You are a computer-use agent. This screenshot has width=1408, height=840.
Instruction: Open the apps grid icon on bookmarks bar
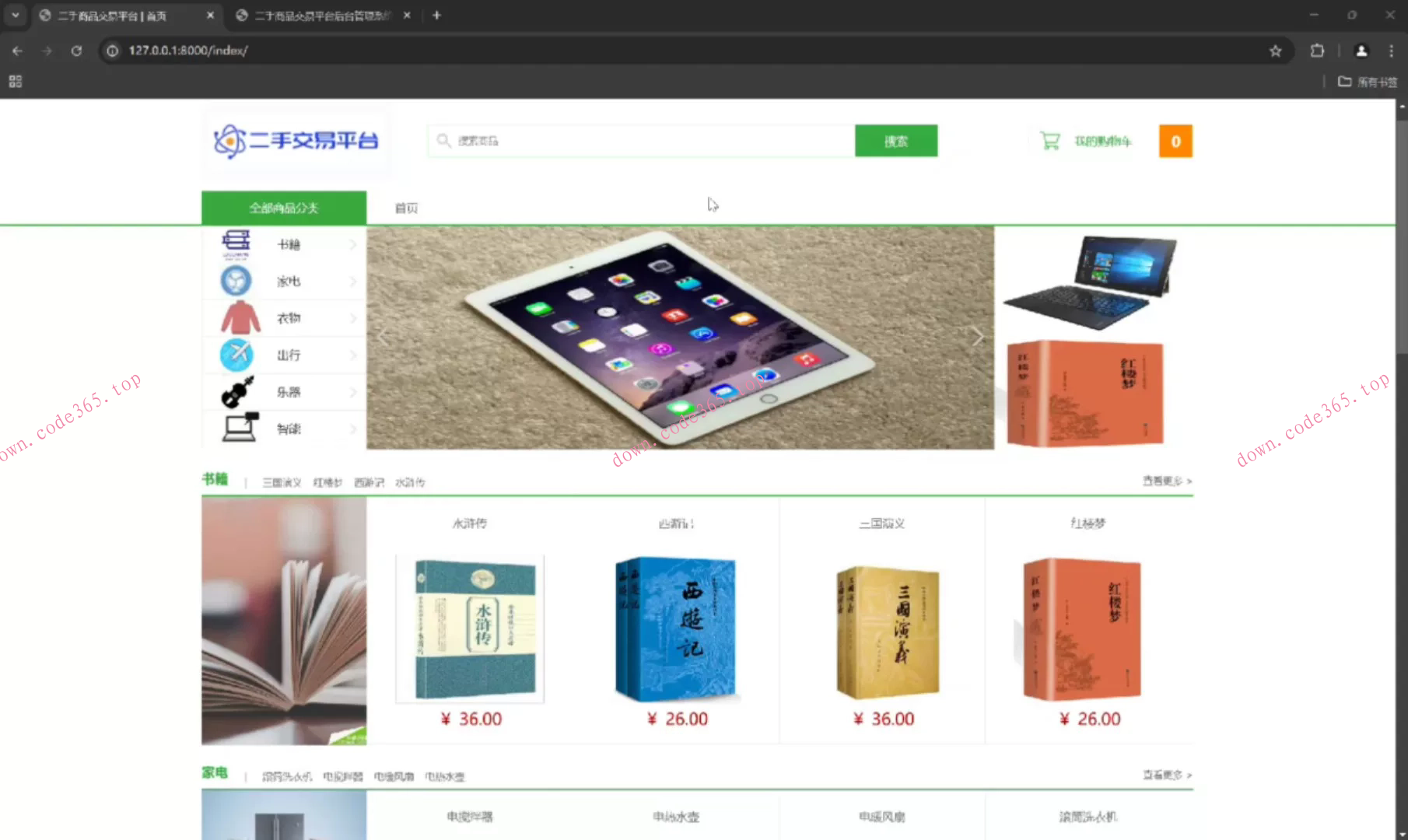[15, 82]
